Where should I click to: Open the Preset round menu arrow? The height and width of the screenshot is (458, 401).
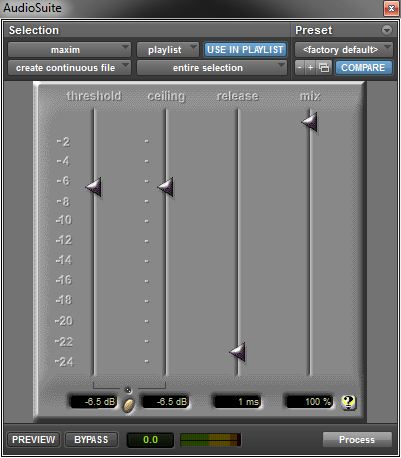click(x=387, y=30)
